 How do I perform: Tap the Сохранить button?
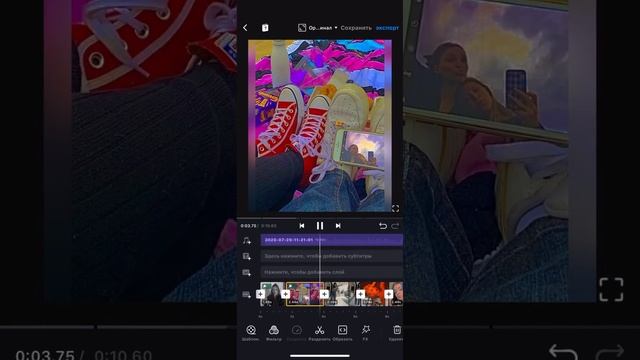click(x=356, y=28)
